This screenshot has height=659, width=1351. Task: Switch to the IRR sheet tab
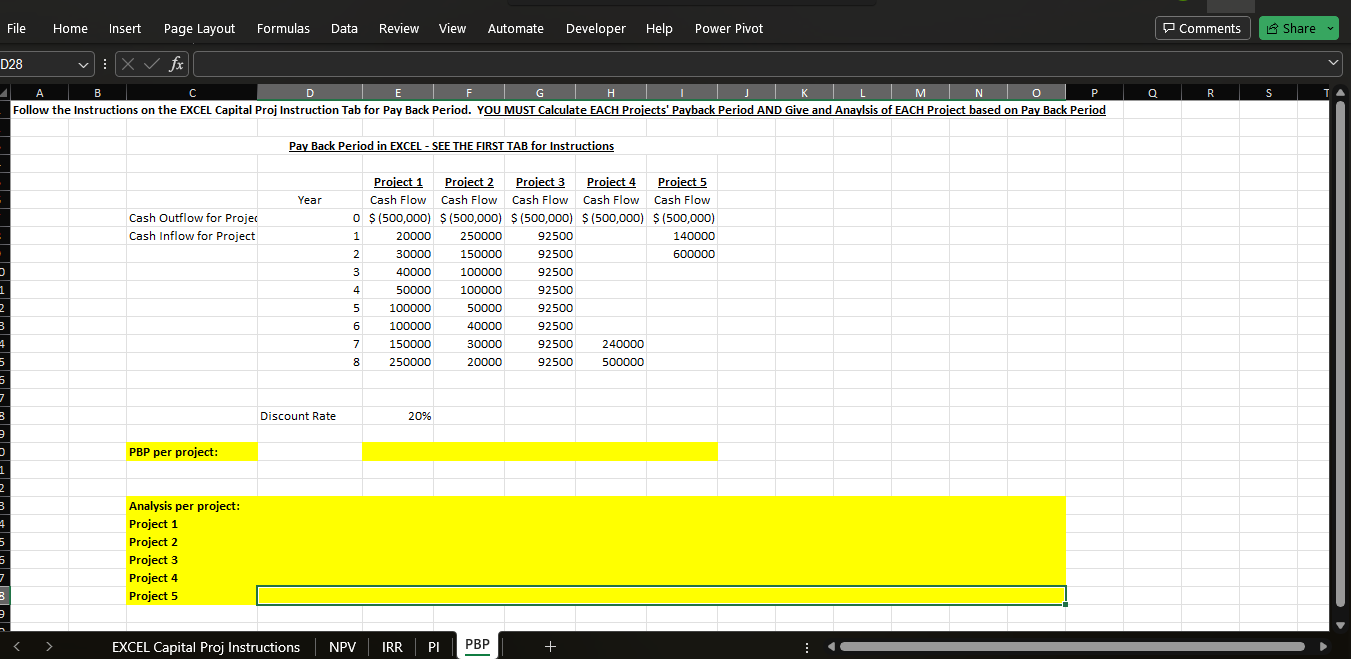tap(392, 646)
